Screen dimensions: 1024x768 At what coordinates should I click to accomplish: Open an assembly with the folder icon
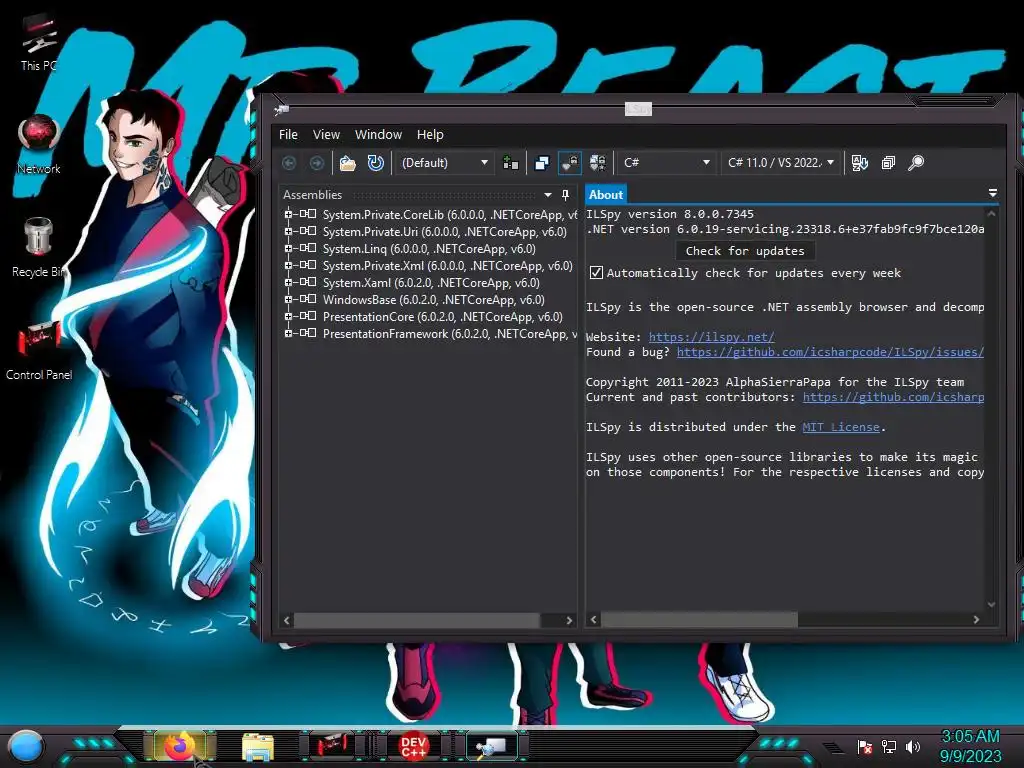[x=347, y=163]
